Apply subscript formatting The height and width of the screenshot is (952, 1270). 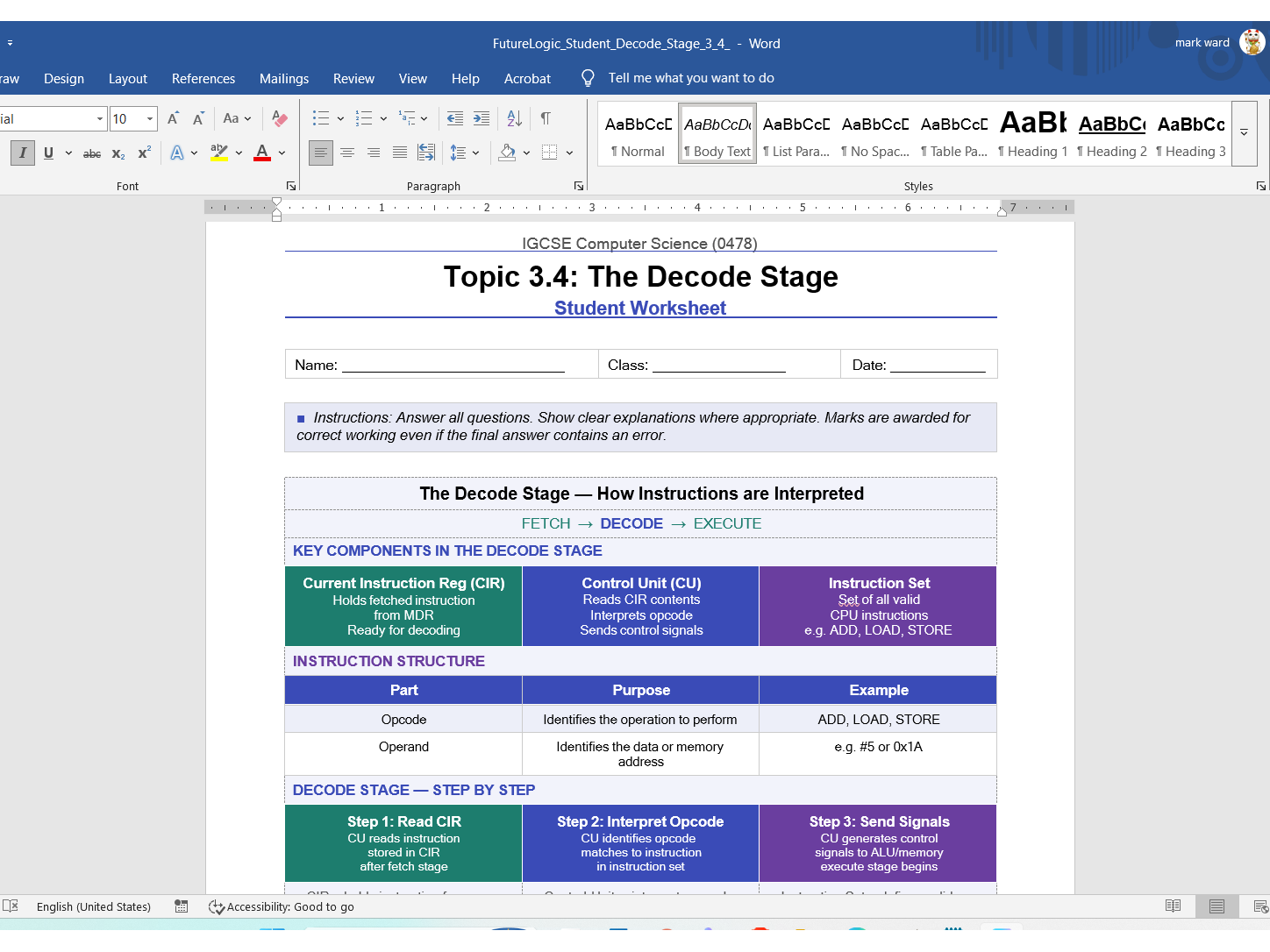pos(118,153)
